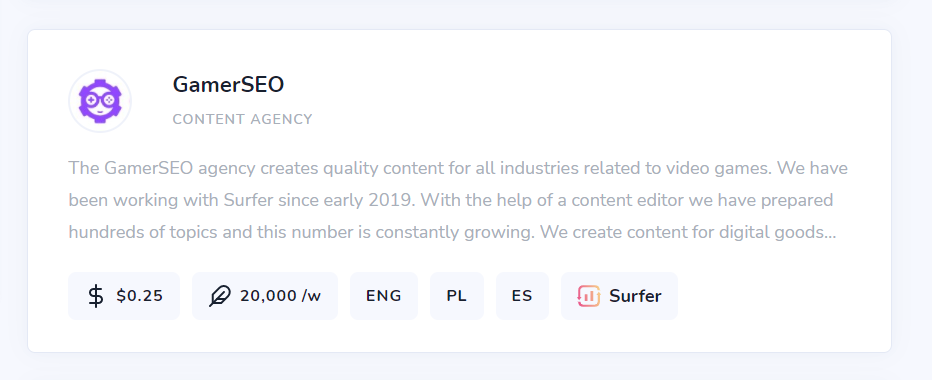
Task: Click the Surfer logo icon
Action: pyautogui.click(x=588, y=296)
